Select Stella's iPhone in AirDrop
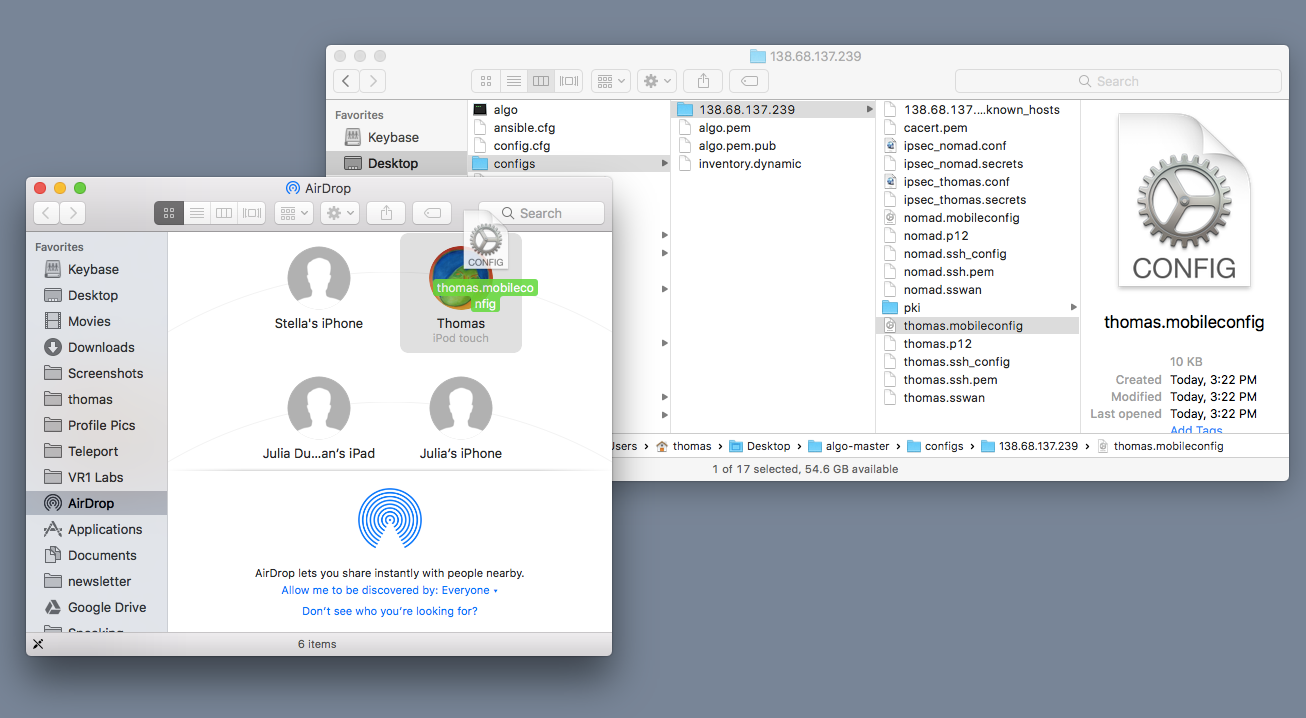This screenshot has height=718, width=1306. 318,290
